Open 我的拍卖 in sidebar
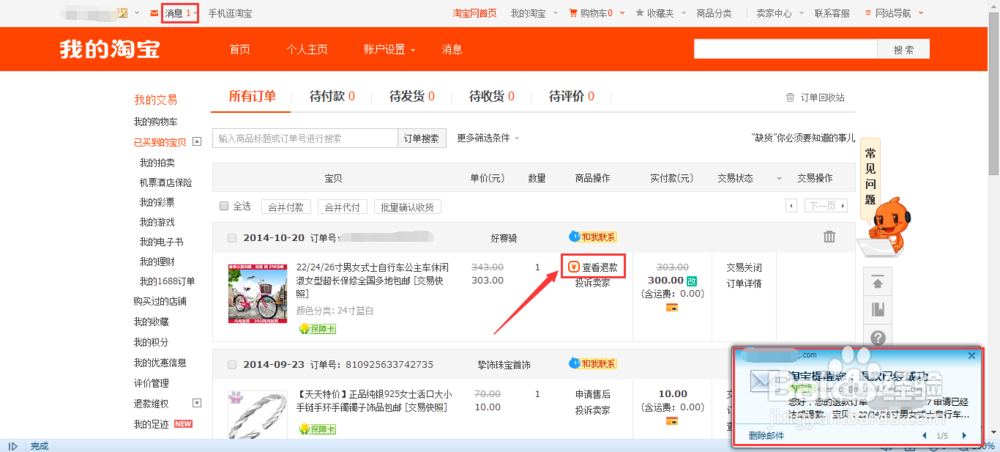The width and height of the screenshot is (1000, 452). tap(157, 163)
